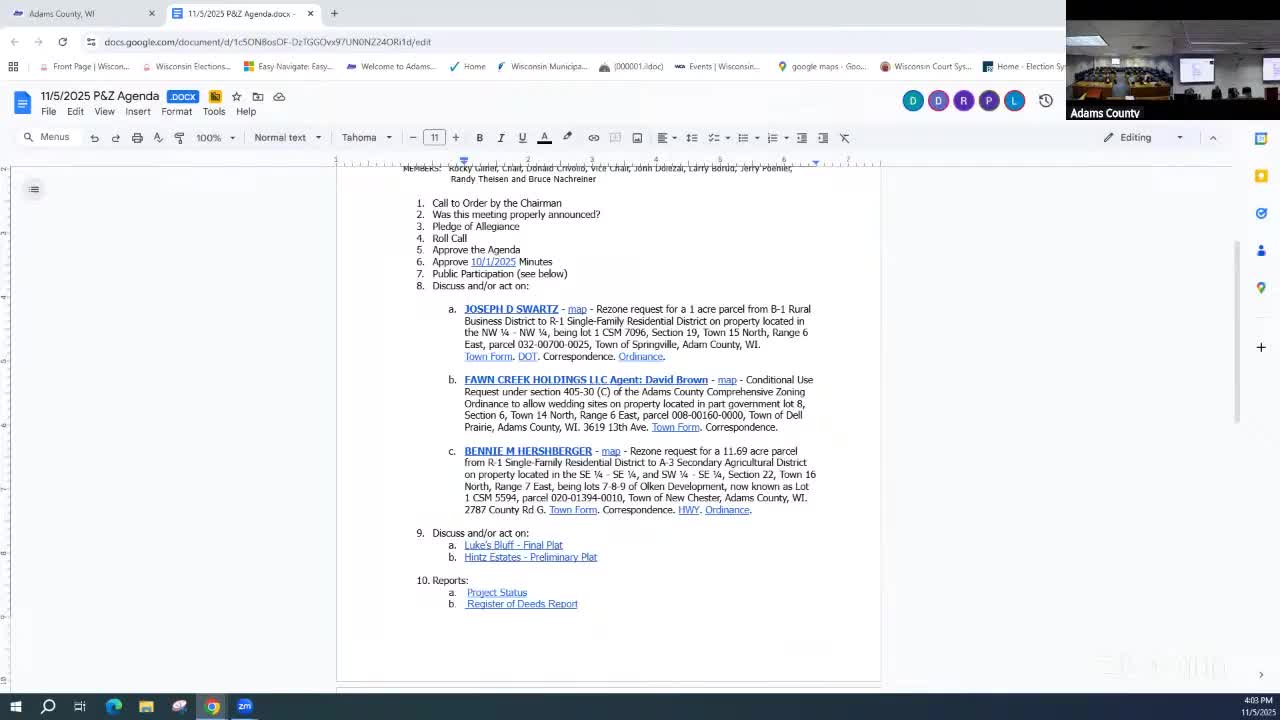
Task: Click the Undo arrow icon
Action: click(x=94, y=138)
